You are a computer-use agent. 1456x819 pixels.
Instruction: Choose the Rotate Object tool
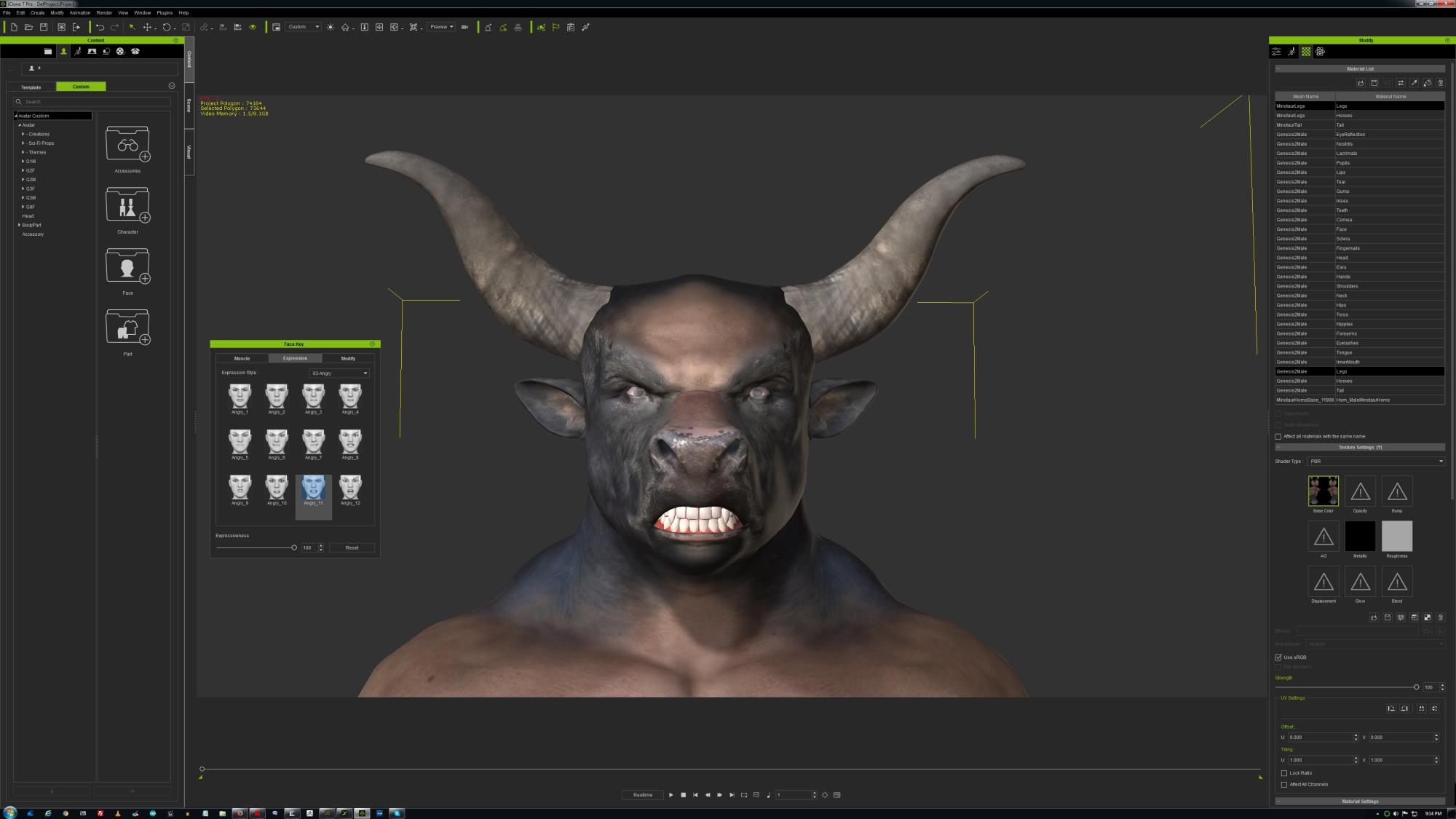click(167, 27)
